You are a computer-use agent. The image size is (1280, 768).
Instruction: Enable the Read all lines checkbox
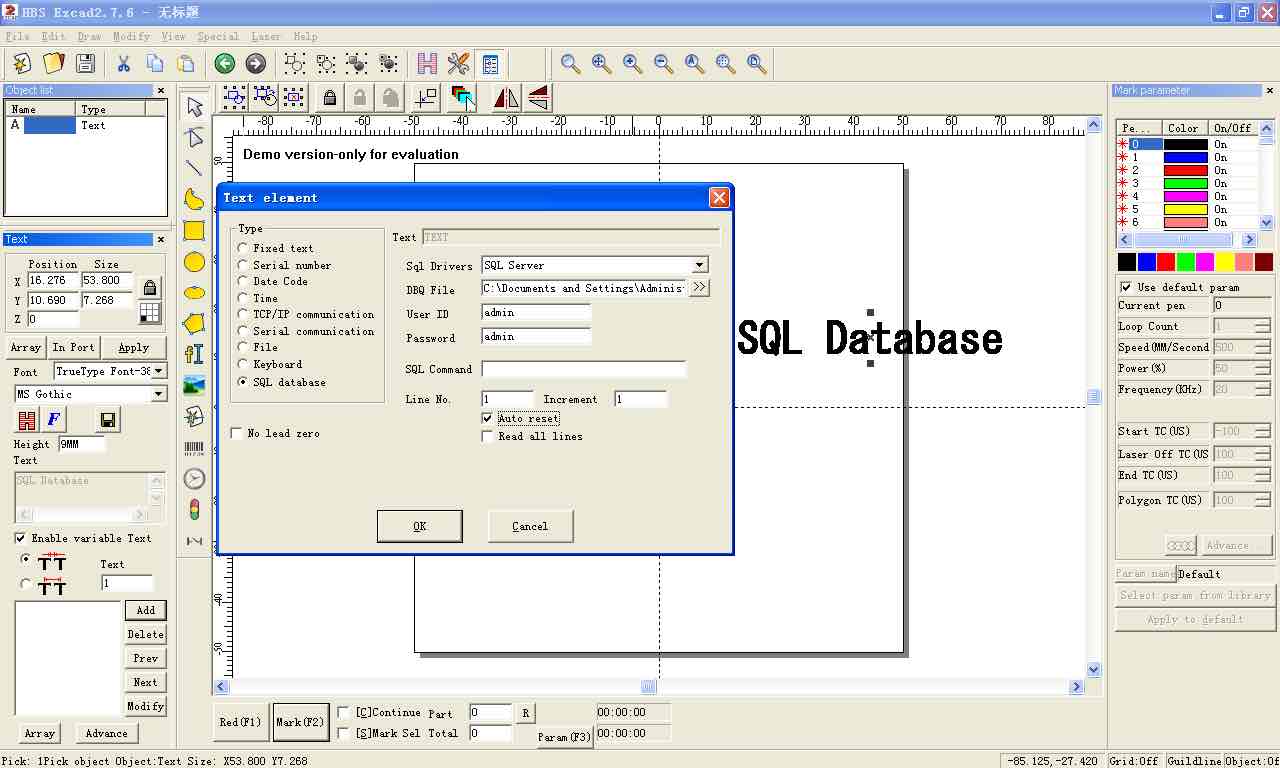[x=488, y=436]
